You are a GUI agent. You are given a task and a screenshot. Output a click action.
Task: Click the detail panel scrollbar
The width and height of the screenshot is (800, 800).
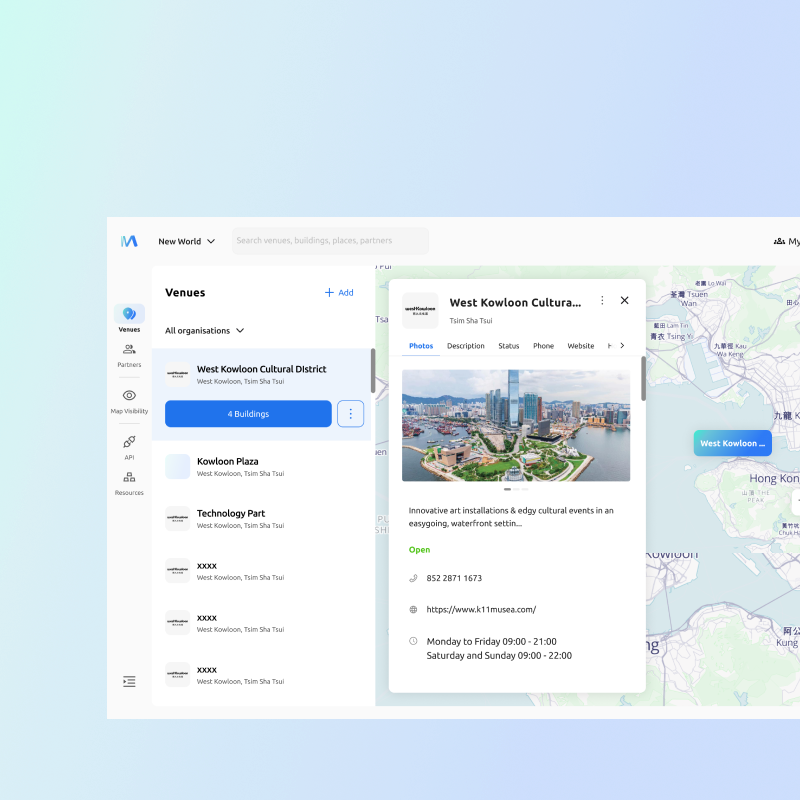pyautogui.click(x=643, y=379)
